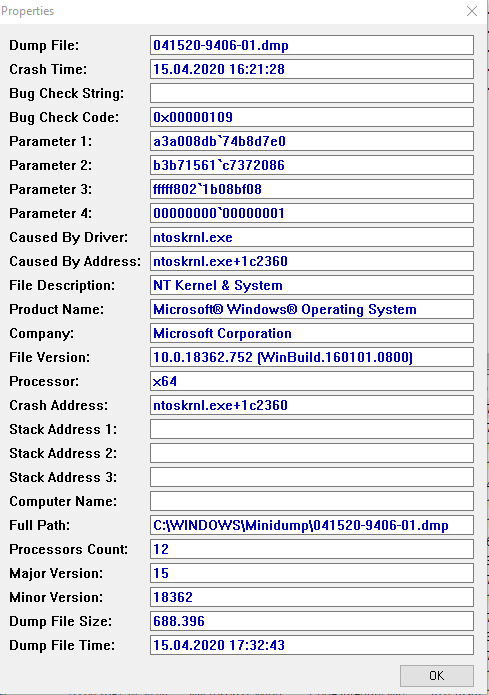Screen dimensions: 489x695
Task: Click the Parameter 1 value field
Action: click(x=312, y=141)
